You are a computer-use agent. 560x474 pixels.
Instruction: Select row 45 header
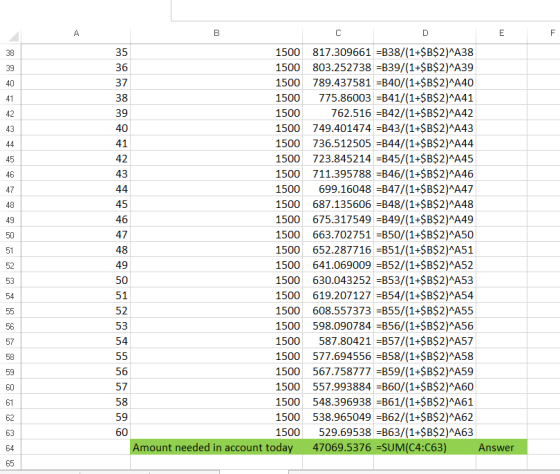(10, 159)
